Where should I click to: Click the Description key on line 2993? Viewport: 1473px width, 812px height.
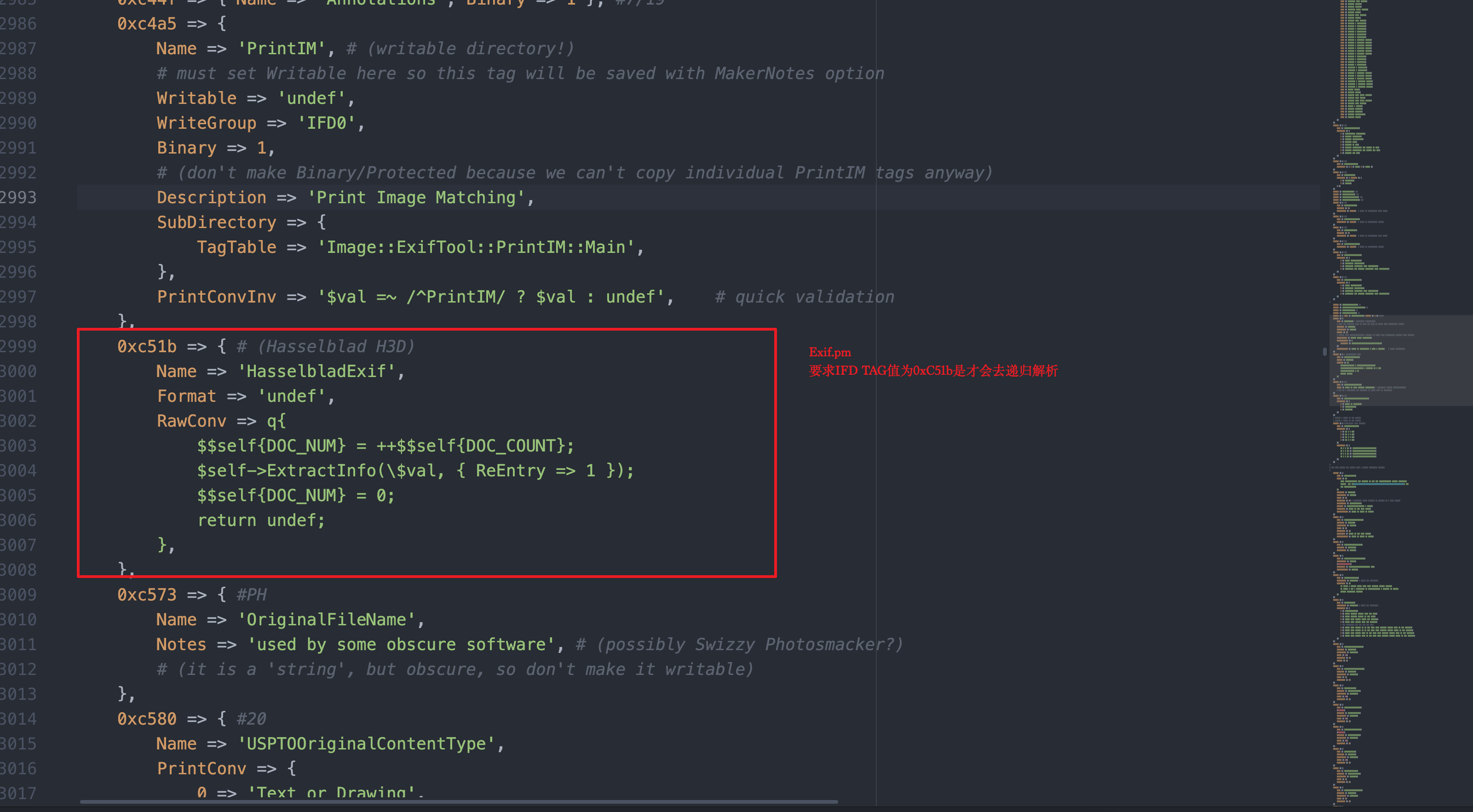212,197
